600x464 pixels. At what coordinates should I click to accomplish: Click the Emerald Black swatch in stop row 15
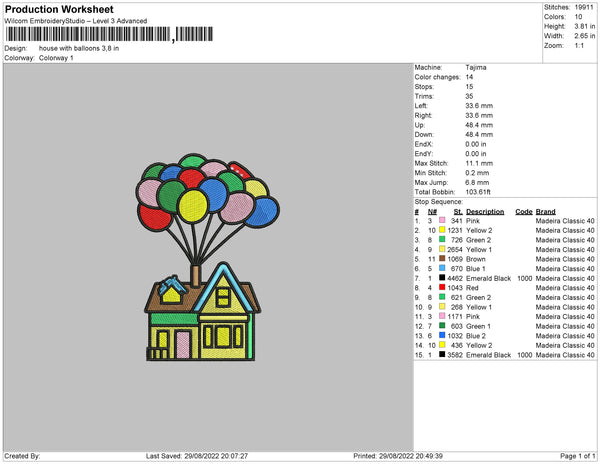(x=442, y=354)
